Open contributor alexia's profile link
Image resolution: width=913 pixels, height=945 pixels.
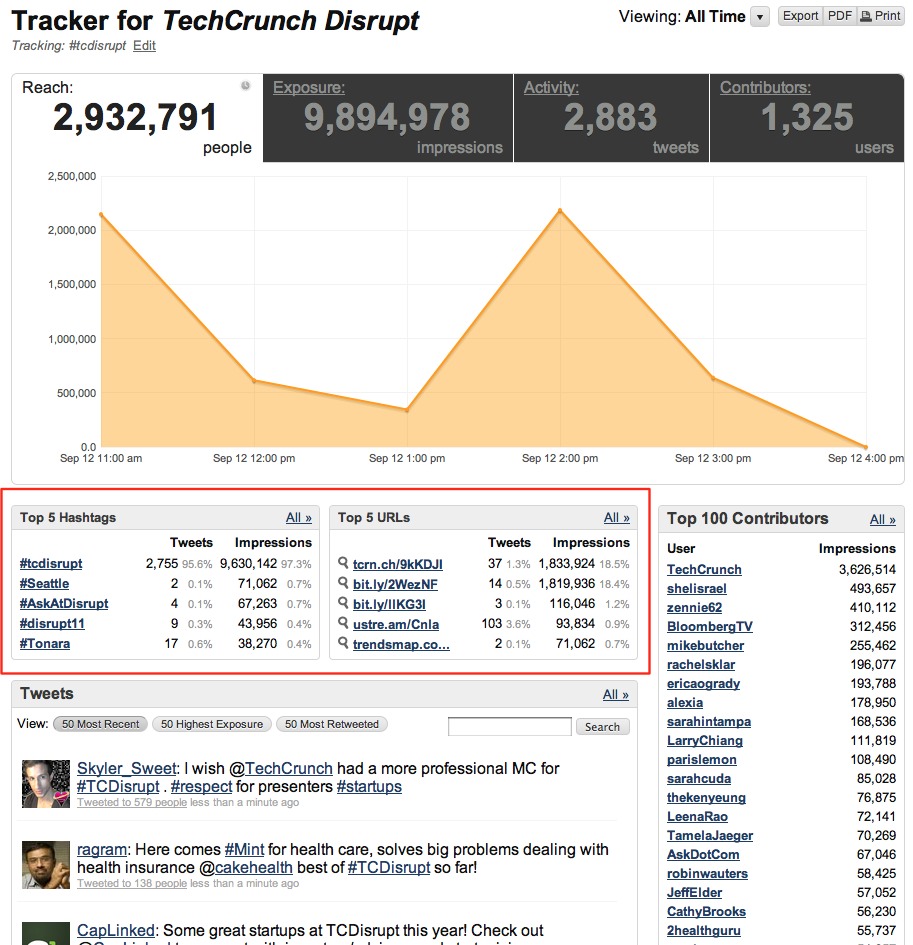tap(685, 702)
